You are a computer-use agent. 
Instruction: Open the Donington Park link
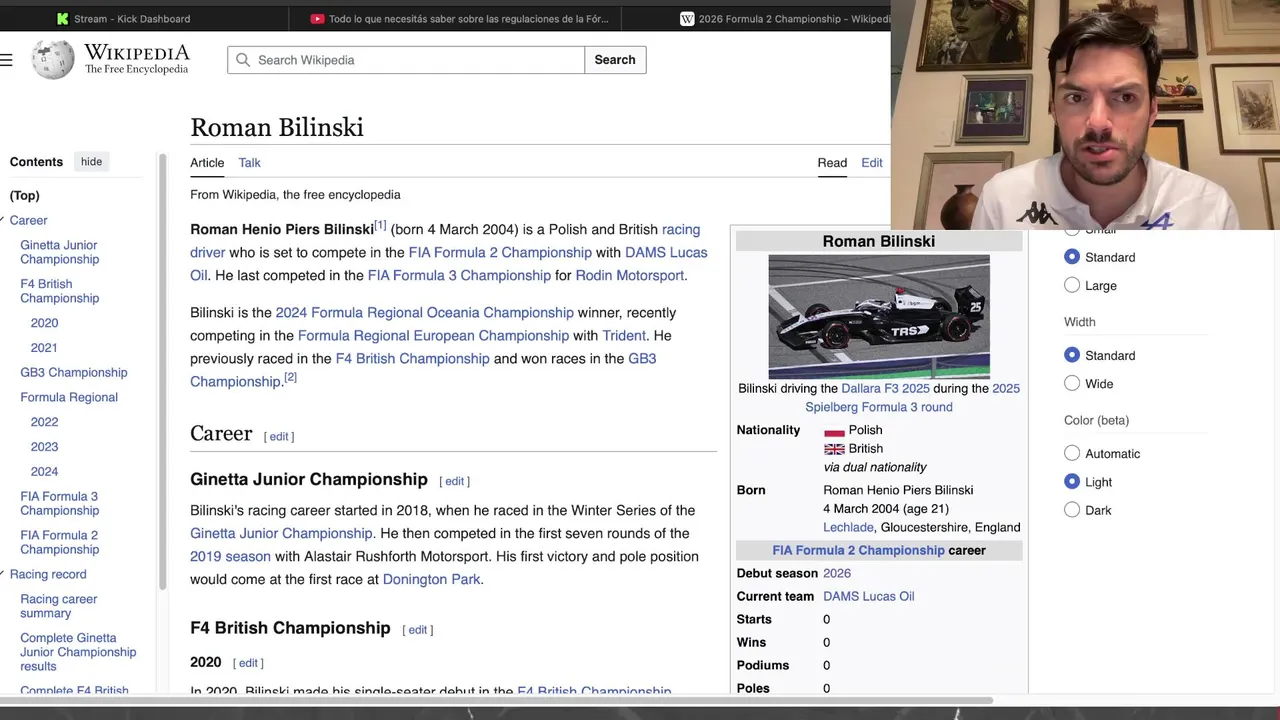(431, 579)
